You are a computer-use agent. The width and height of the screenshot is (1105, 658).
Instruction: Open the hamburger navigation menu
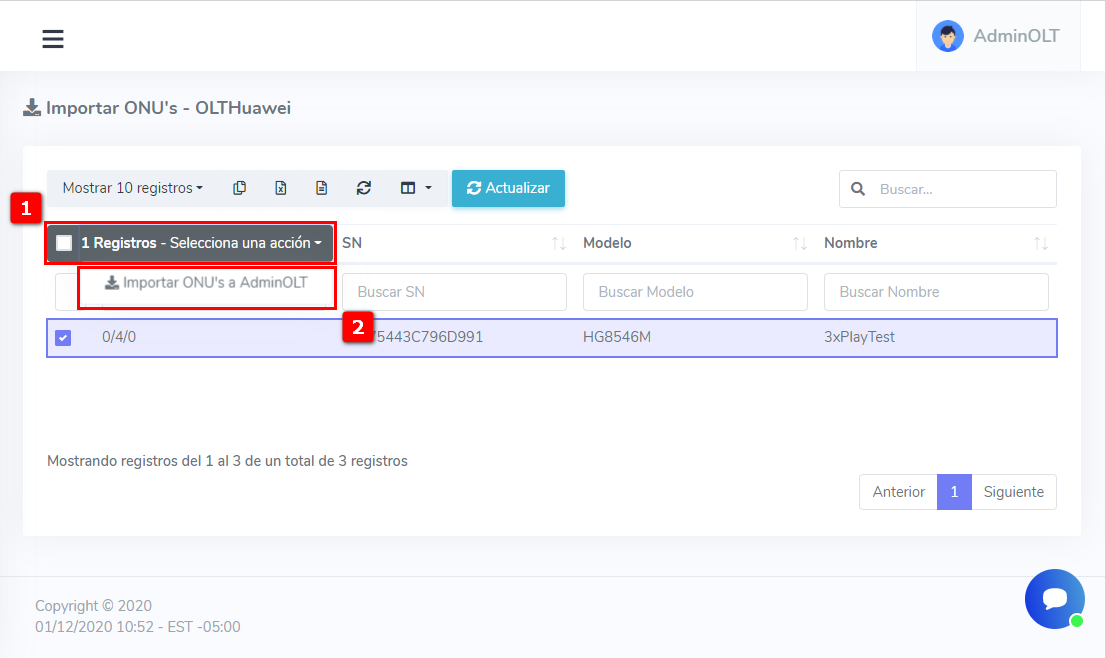(53, 39)
